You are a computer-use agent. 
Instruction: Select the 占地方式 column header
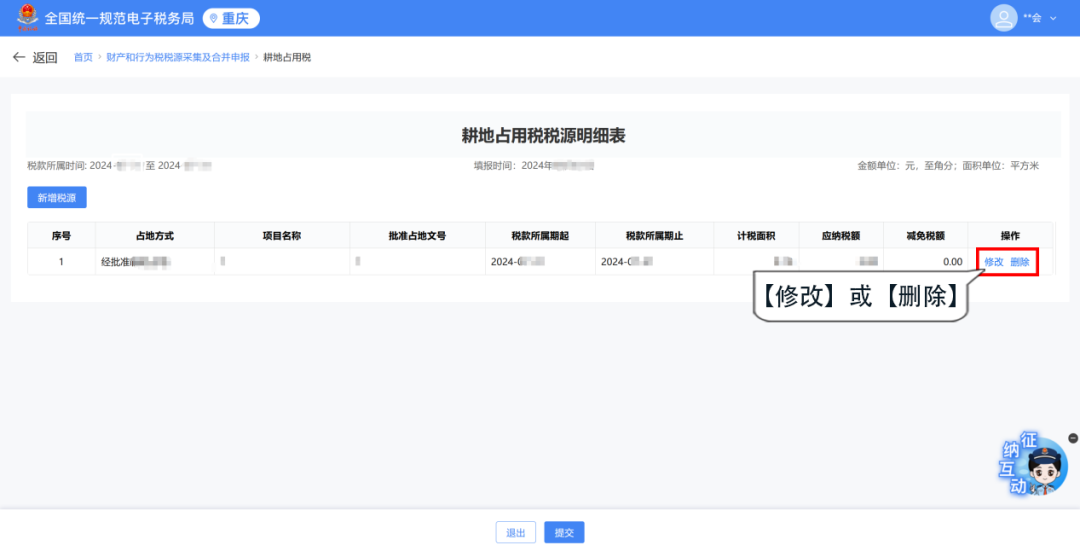tap(155, 236)
